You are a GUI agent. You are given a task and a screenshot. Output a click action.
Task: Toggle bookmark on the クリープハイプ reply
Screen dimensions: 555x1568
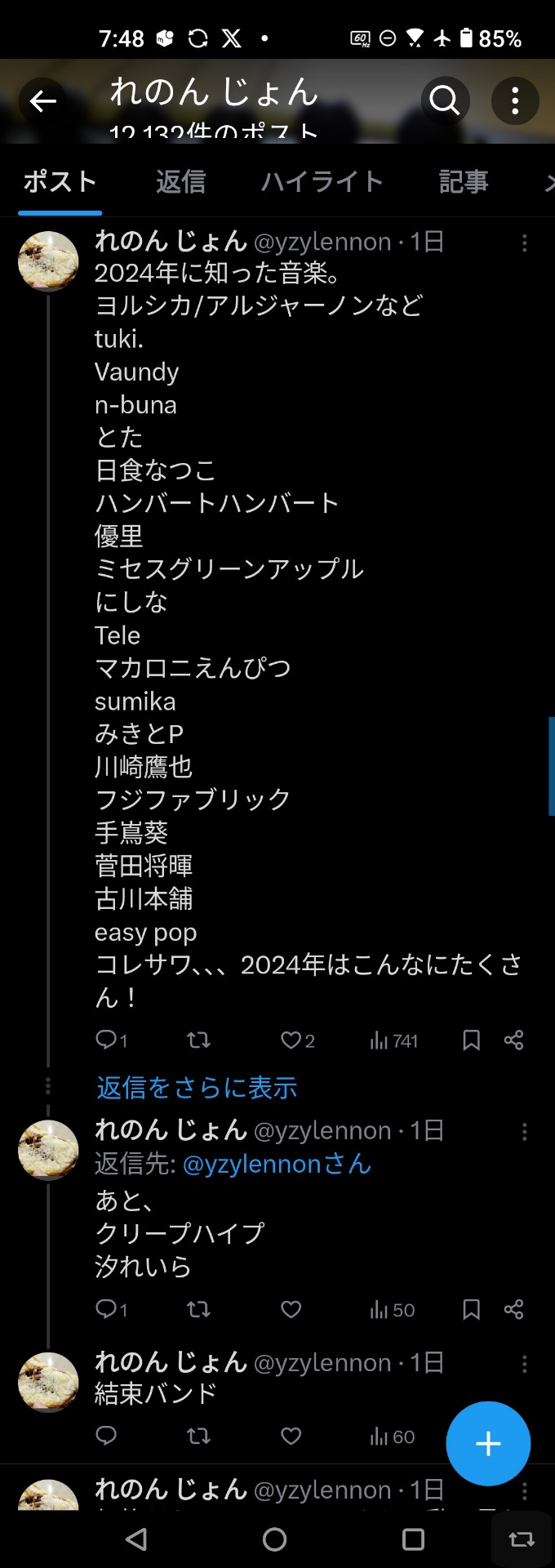point(472,1310)
